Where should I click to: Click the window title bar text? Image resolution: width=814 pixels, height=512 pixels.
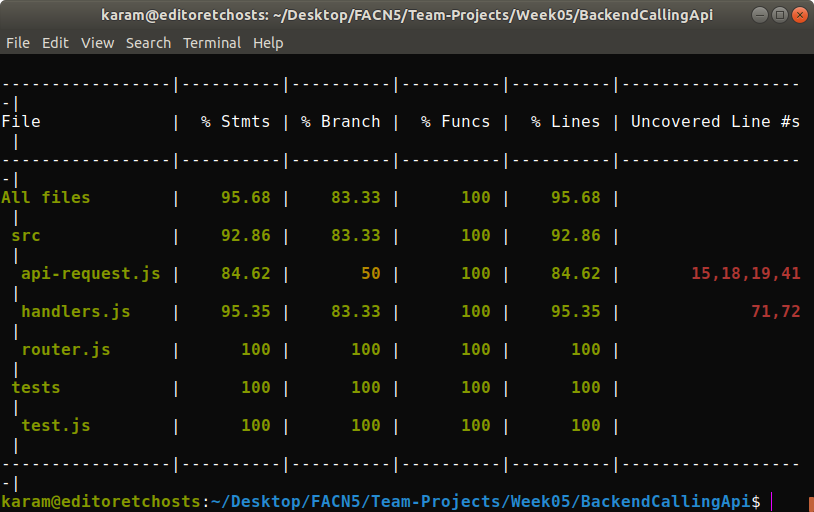point(406,15)
